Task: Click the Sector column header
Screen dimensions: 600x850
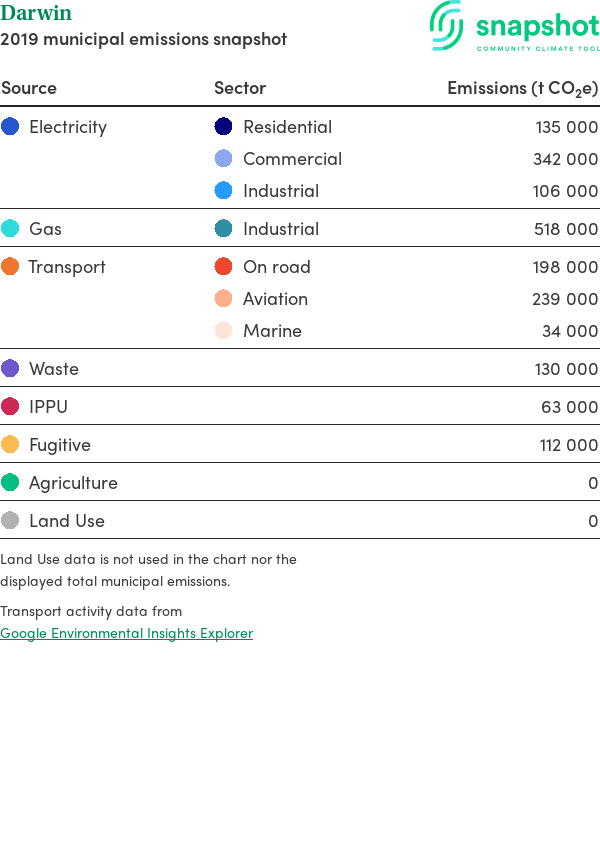Action: [240, 88]
